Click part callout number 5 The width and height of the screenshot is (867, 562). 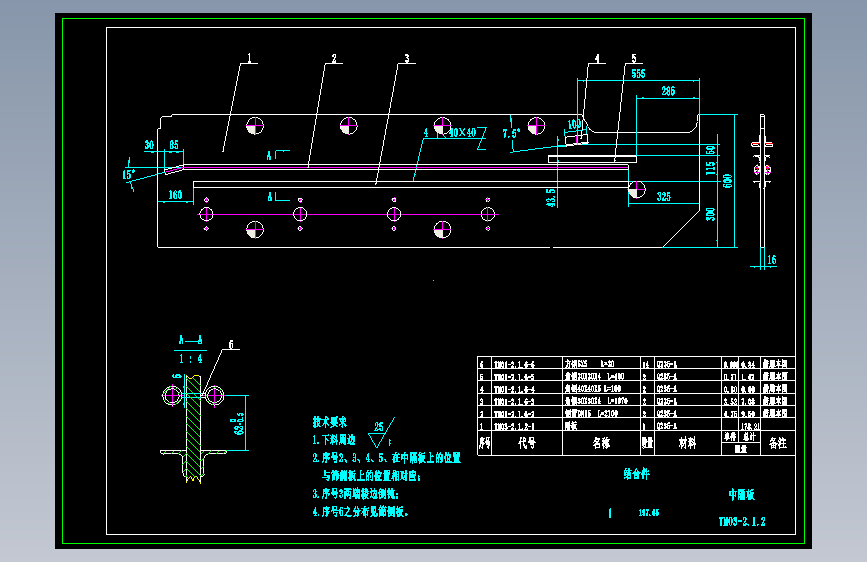(x=634, y=58)
